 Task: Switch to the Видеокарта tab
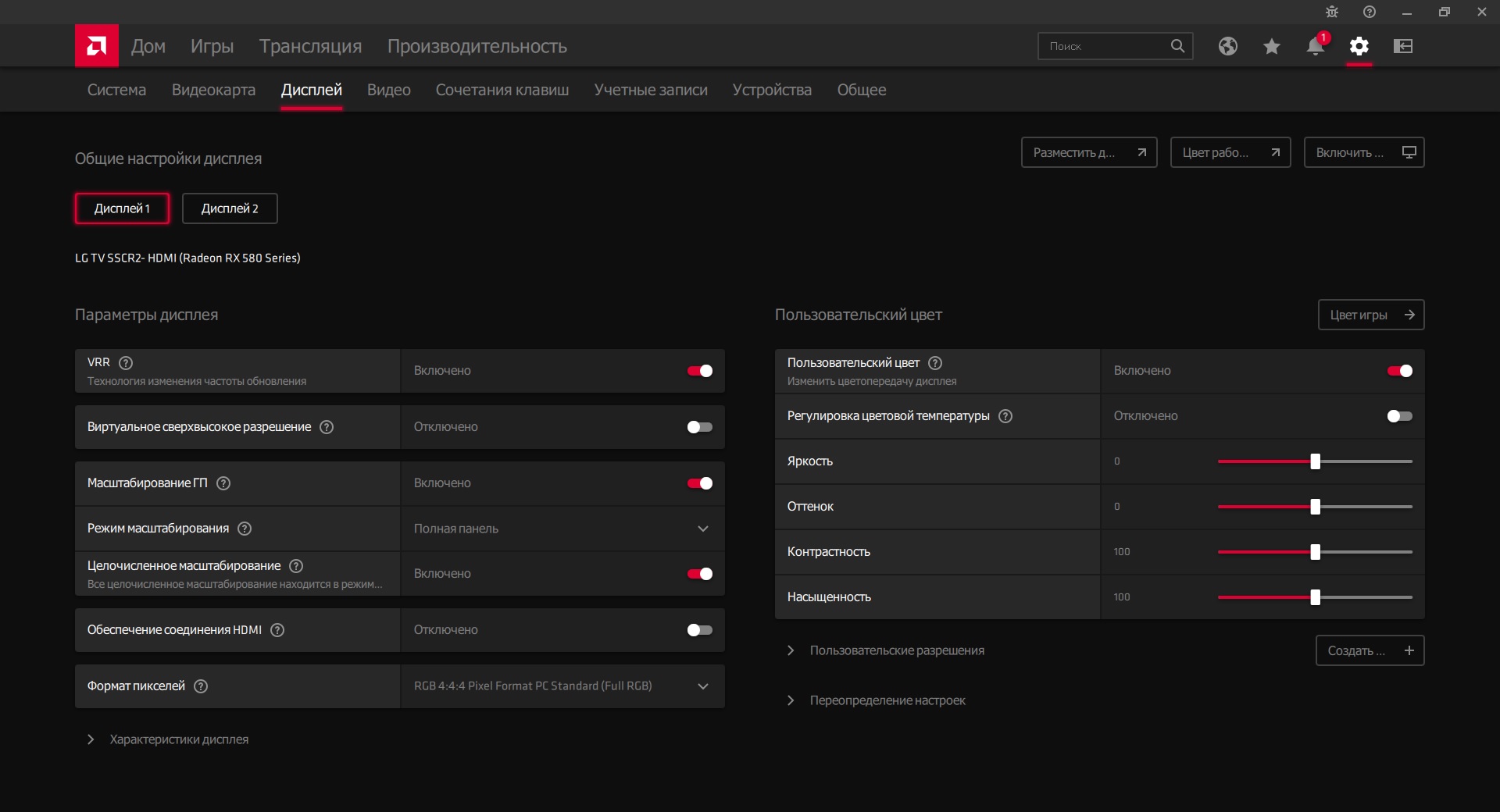[x=213, y=90]
